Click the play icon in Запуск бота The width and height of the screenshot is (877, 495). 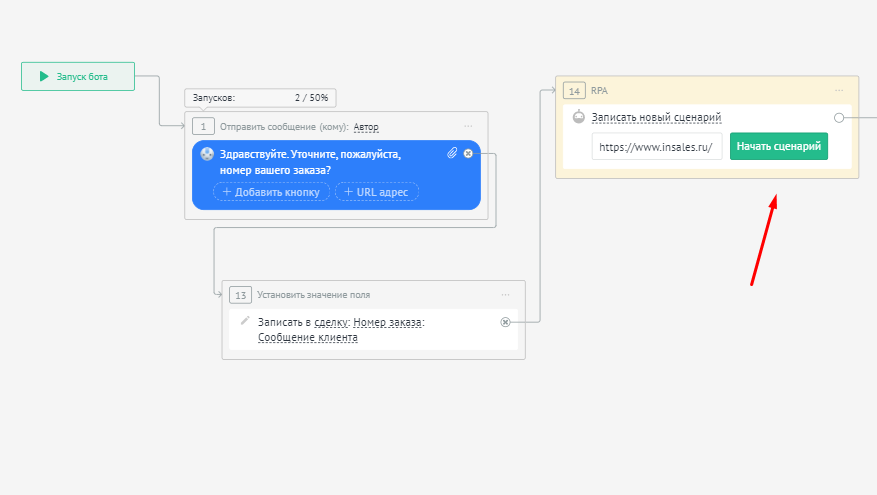44,76
